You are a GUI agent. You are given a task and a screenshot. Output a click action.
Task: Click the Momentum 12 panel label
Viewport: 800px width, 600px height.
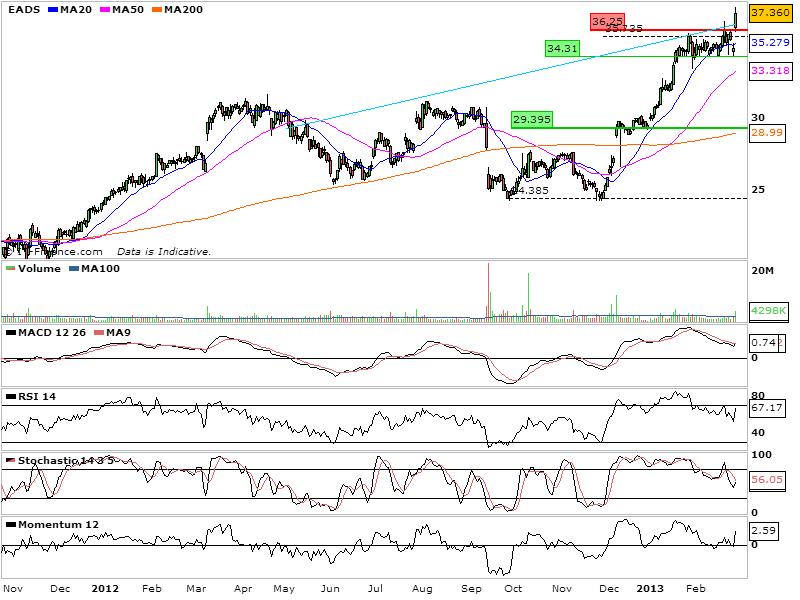(59, 524)
